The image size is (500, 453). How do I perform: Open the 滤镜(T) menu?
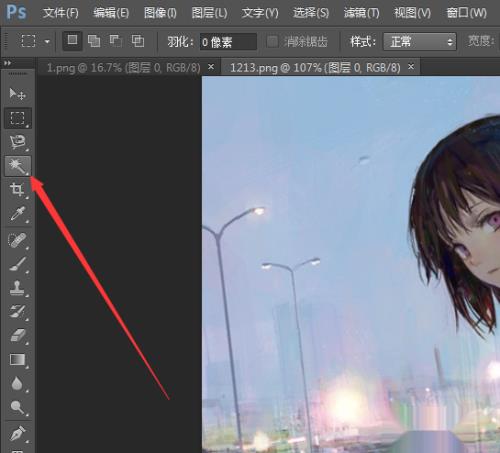[x=362, y=13]
